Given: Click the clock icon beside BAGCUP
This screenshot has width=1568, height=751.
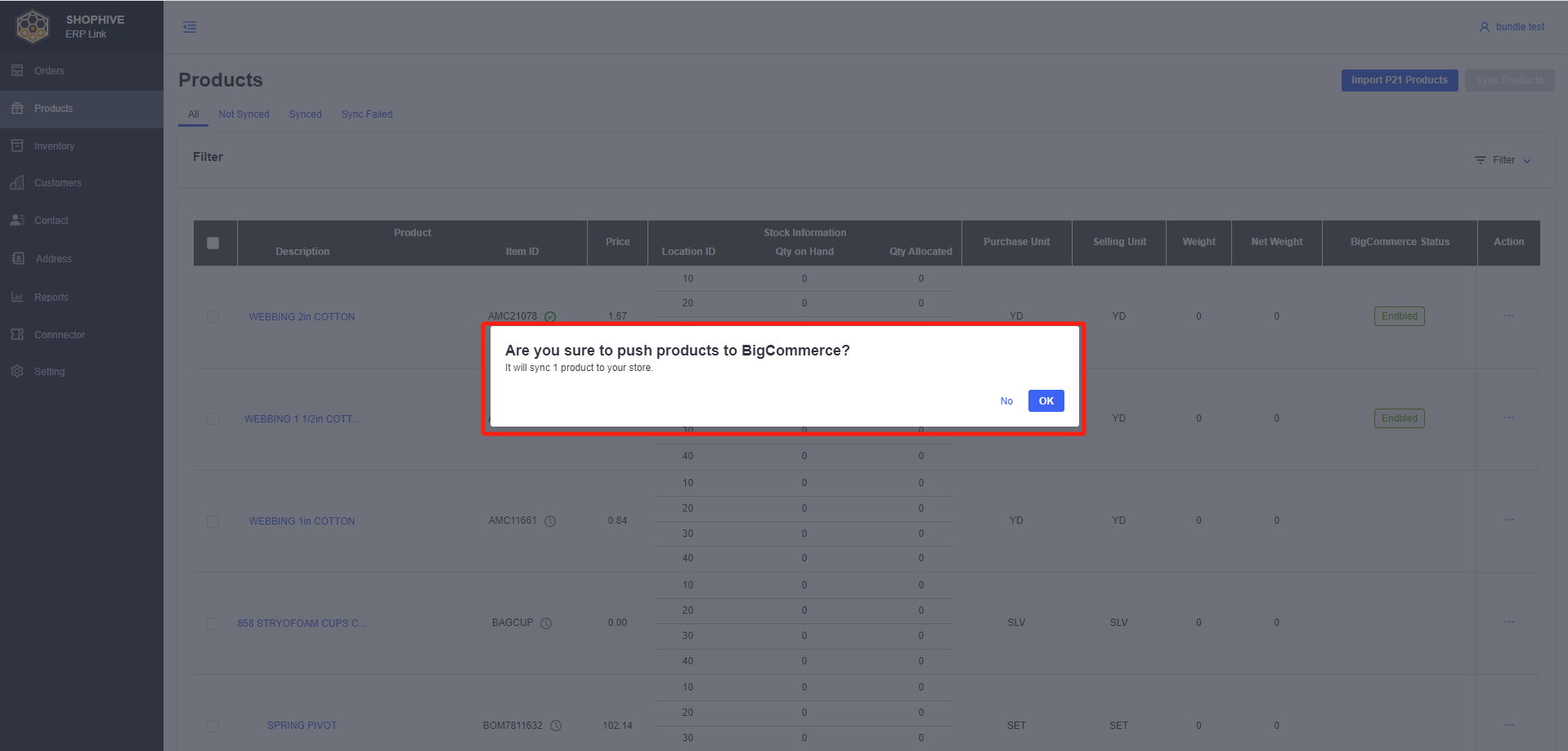Looking at the screenshot, I should click(546, 624).
